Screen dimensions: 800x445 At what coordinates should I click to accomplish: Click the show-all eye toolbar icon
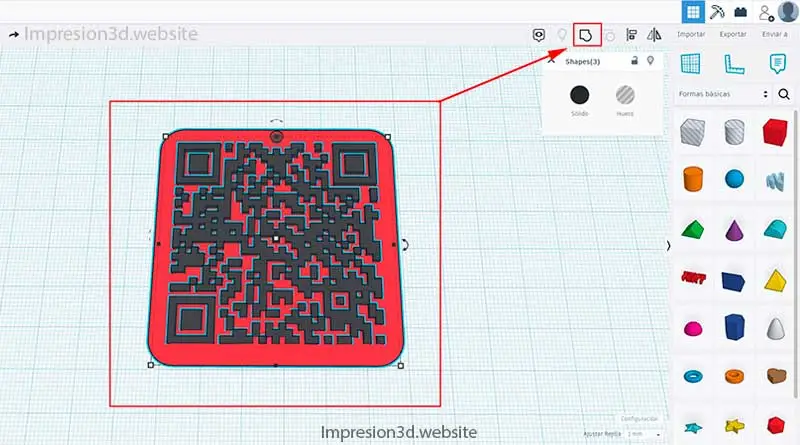(539, 35)
